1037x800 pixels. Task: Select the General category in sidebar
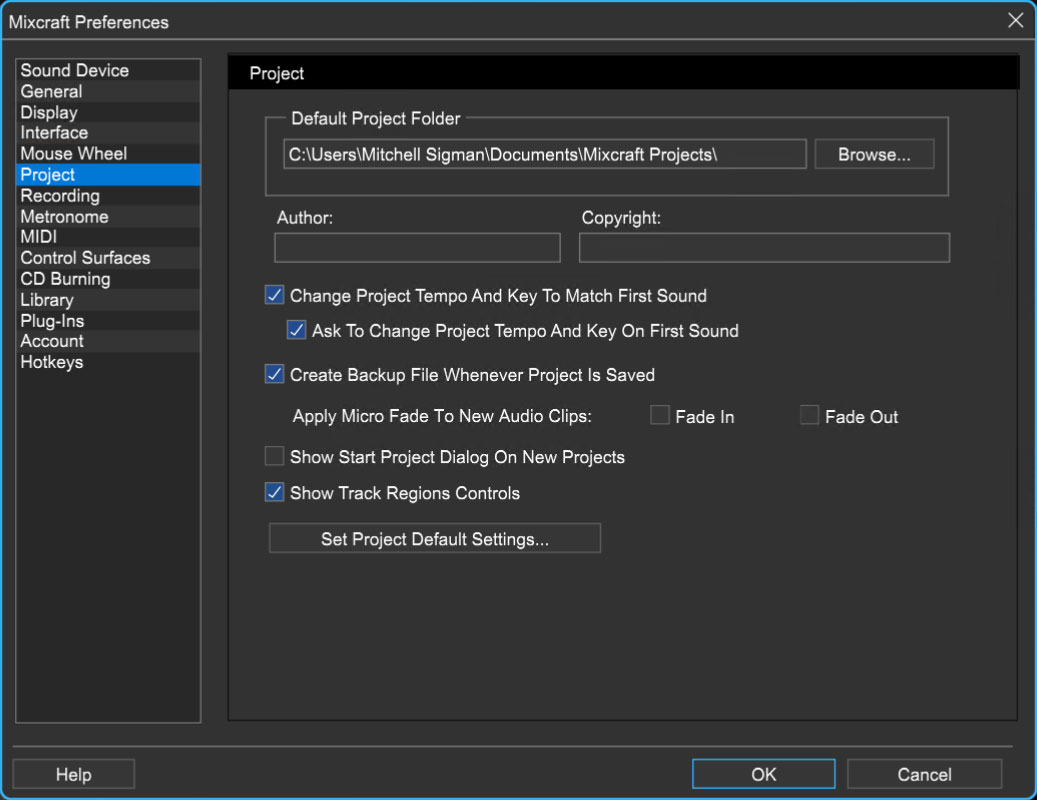click(x=108, y=91)
